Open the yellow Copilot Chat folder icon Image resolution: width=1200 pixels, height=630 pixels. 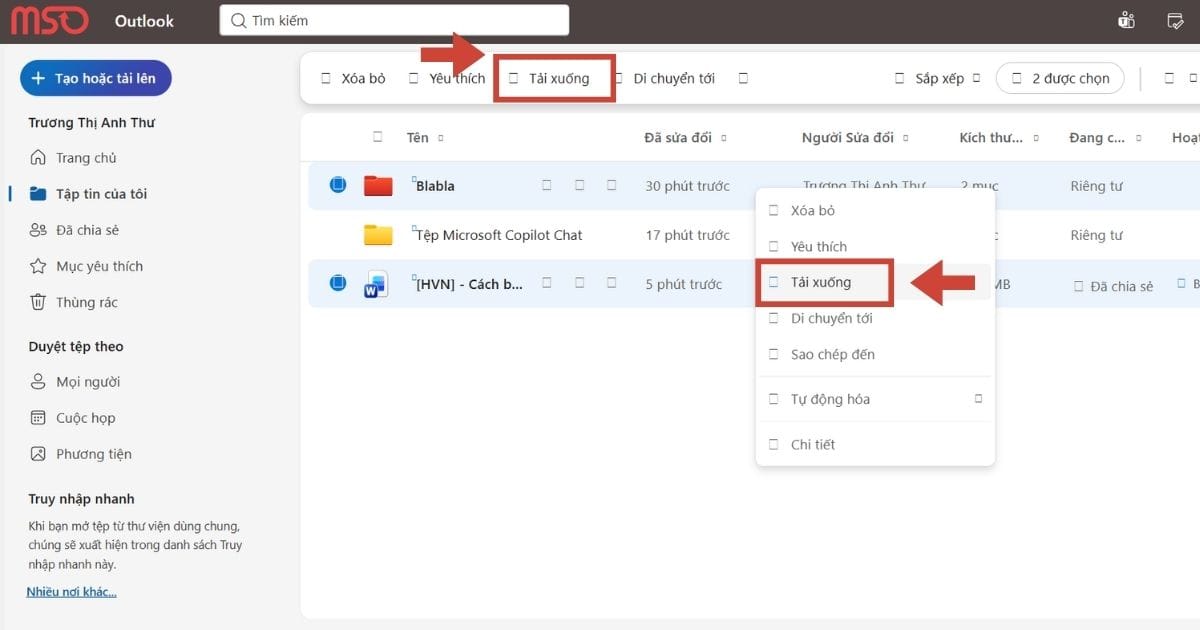pos(378,235)
